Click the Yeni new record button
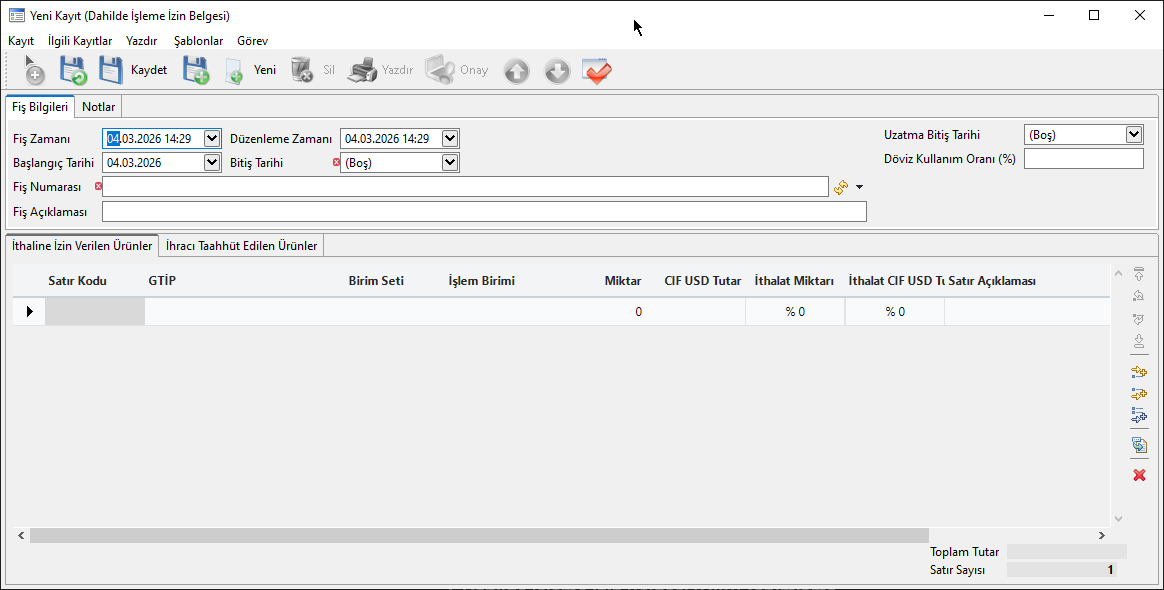This screenshot has height=590, width=1164. [x=251, y=71]
